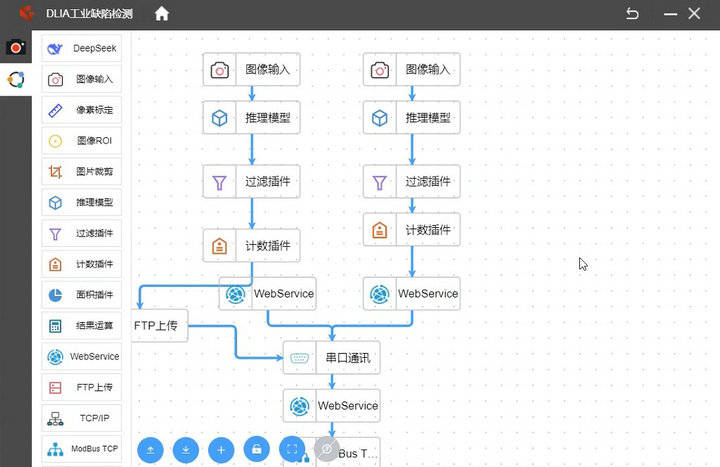The image size is (720, 467).
Task: Toggle the gray disabled circular button
Action: pyautogui.click(x=327, y=450)
